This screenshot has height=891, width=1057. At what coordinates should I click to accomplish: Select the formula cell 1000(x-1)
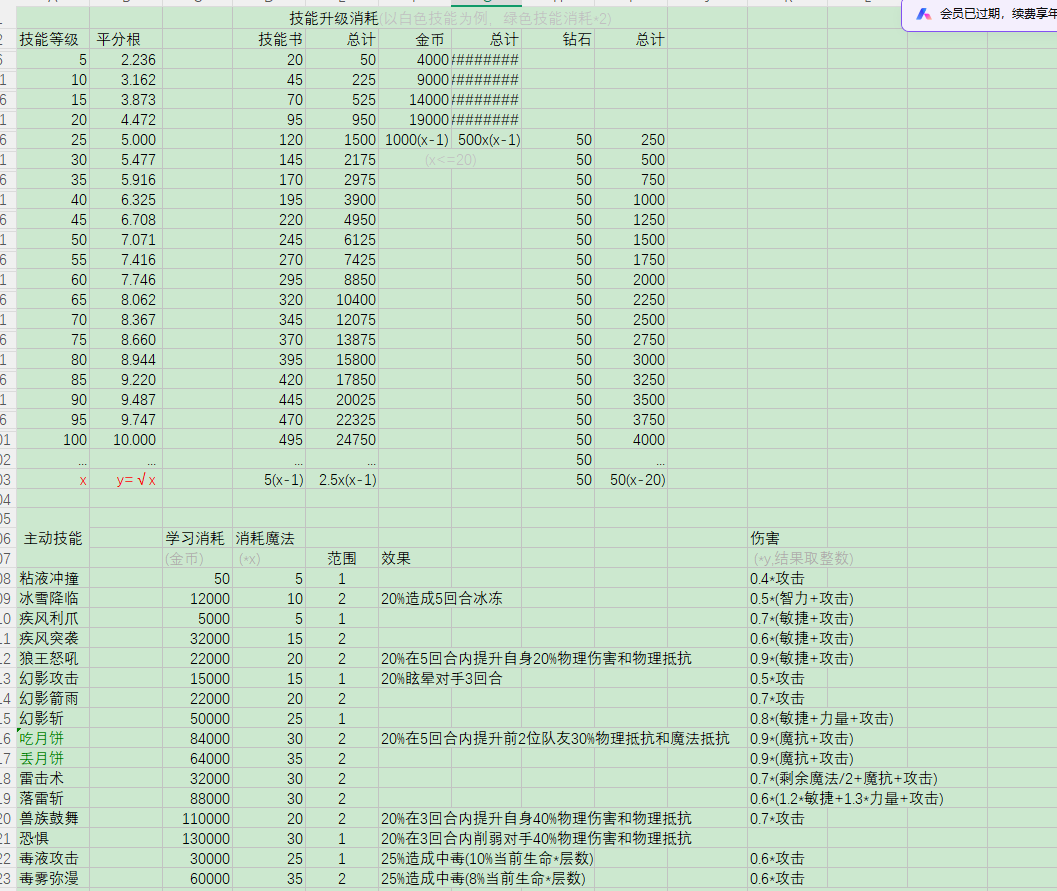(x=417, y=140)
